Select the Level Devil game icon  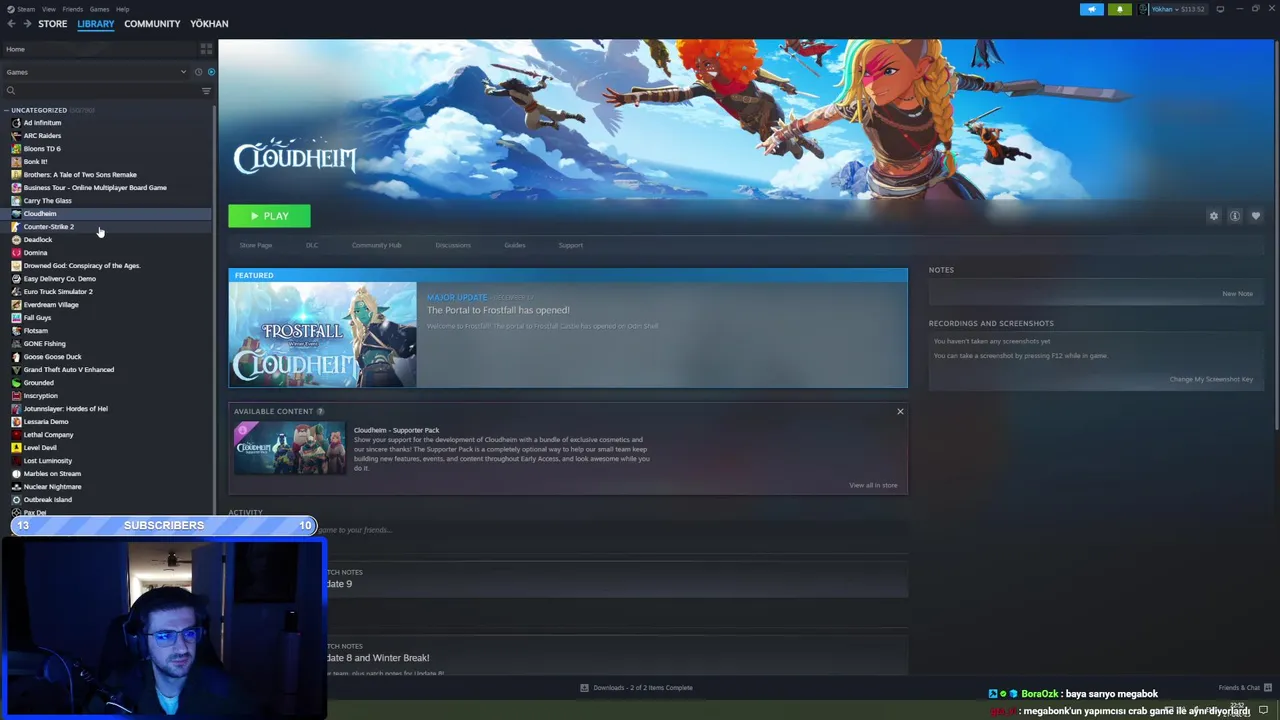pos(16,447)
